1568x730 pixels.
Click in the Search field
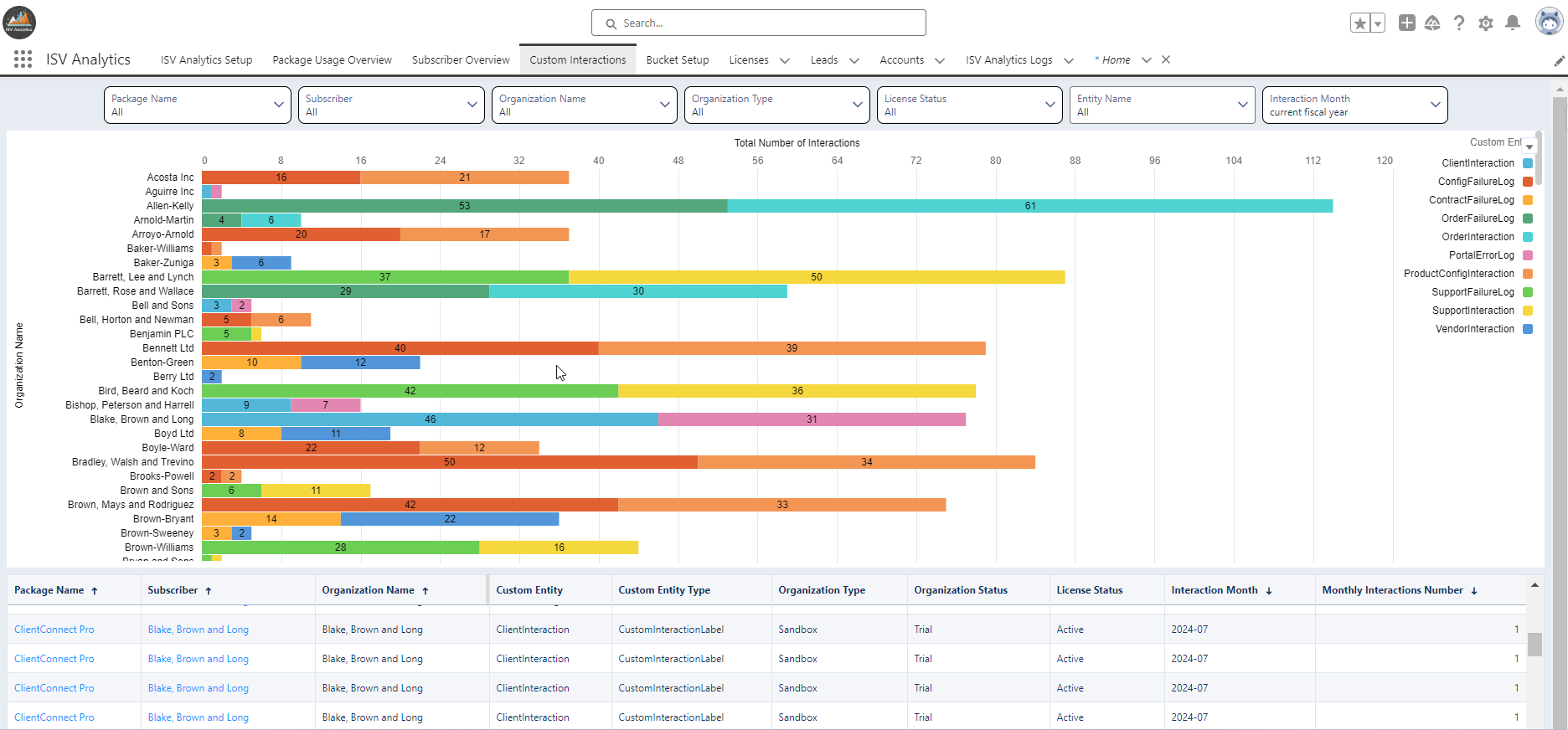click(x=759, y=23)
